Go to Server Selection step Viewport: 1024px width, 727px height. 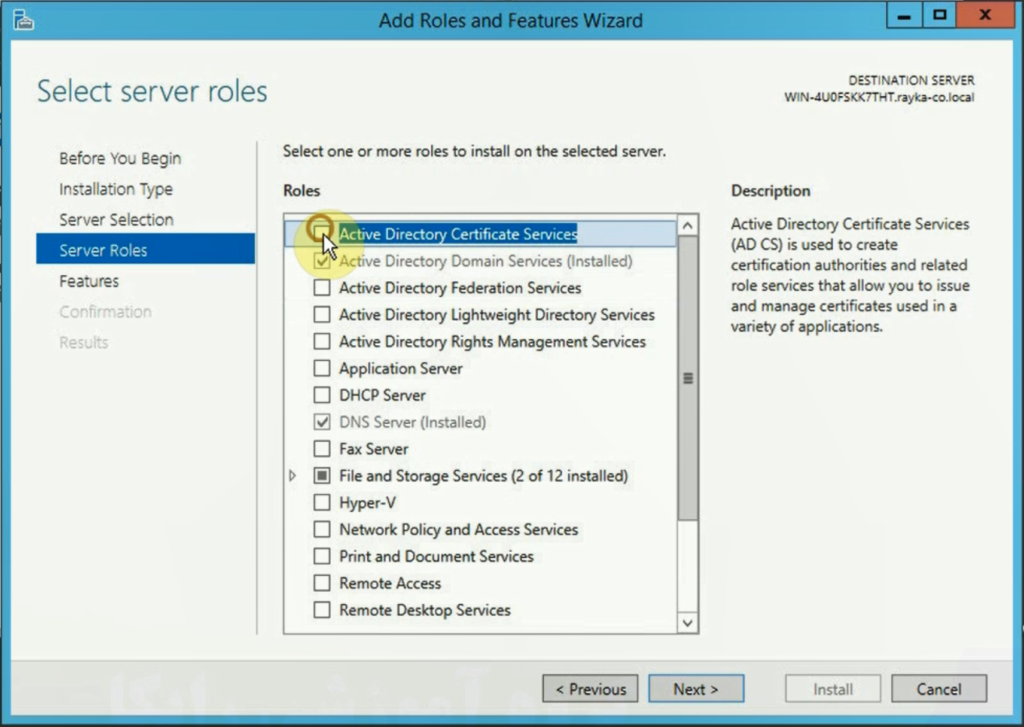pos(116,219)
